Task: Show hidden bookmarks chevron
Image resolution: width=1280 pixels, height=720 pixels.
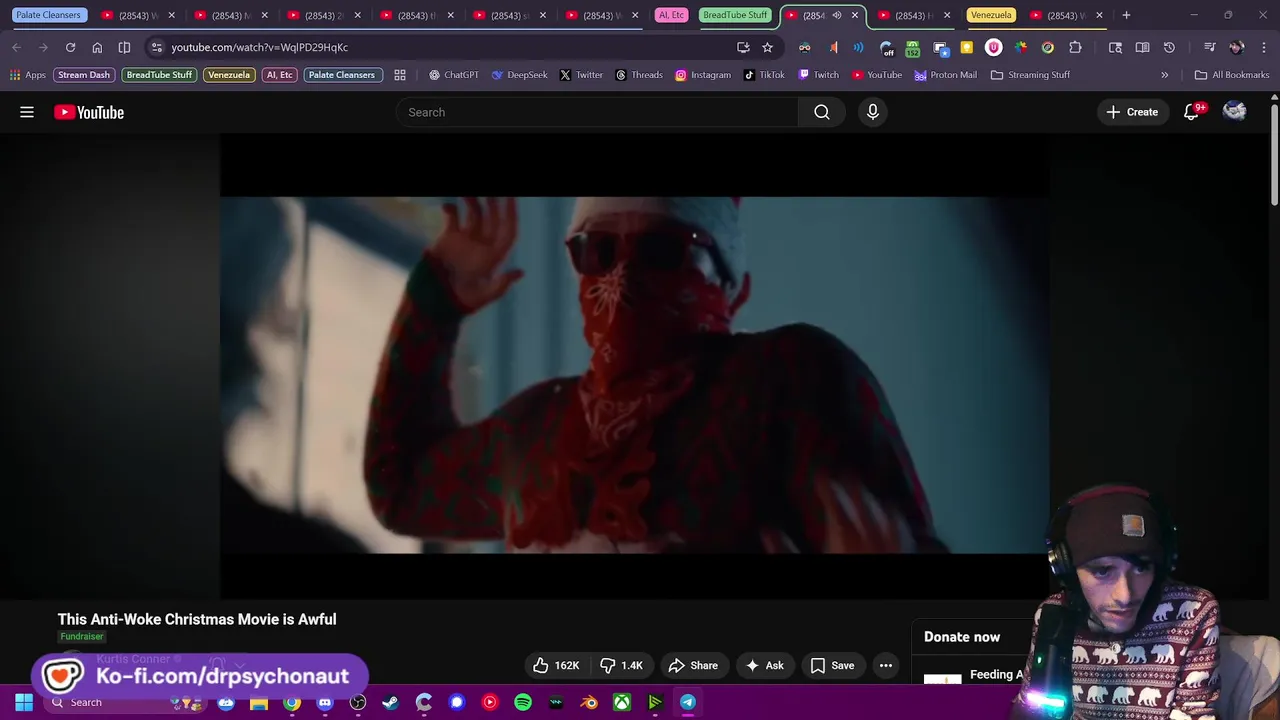Action: click(x=1164, y=75)
